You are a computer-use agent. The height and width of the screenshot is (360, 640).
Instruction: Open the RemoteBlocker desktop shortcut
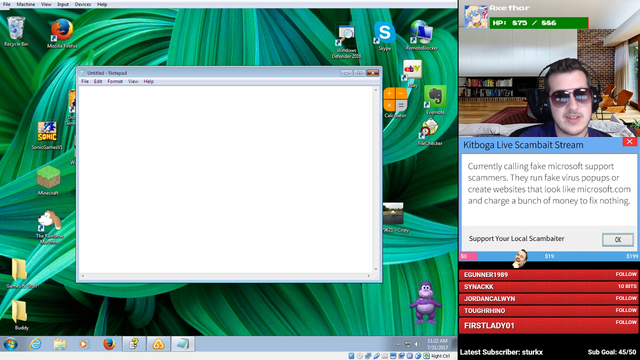[422, 36]
